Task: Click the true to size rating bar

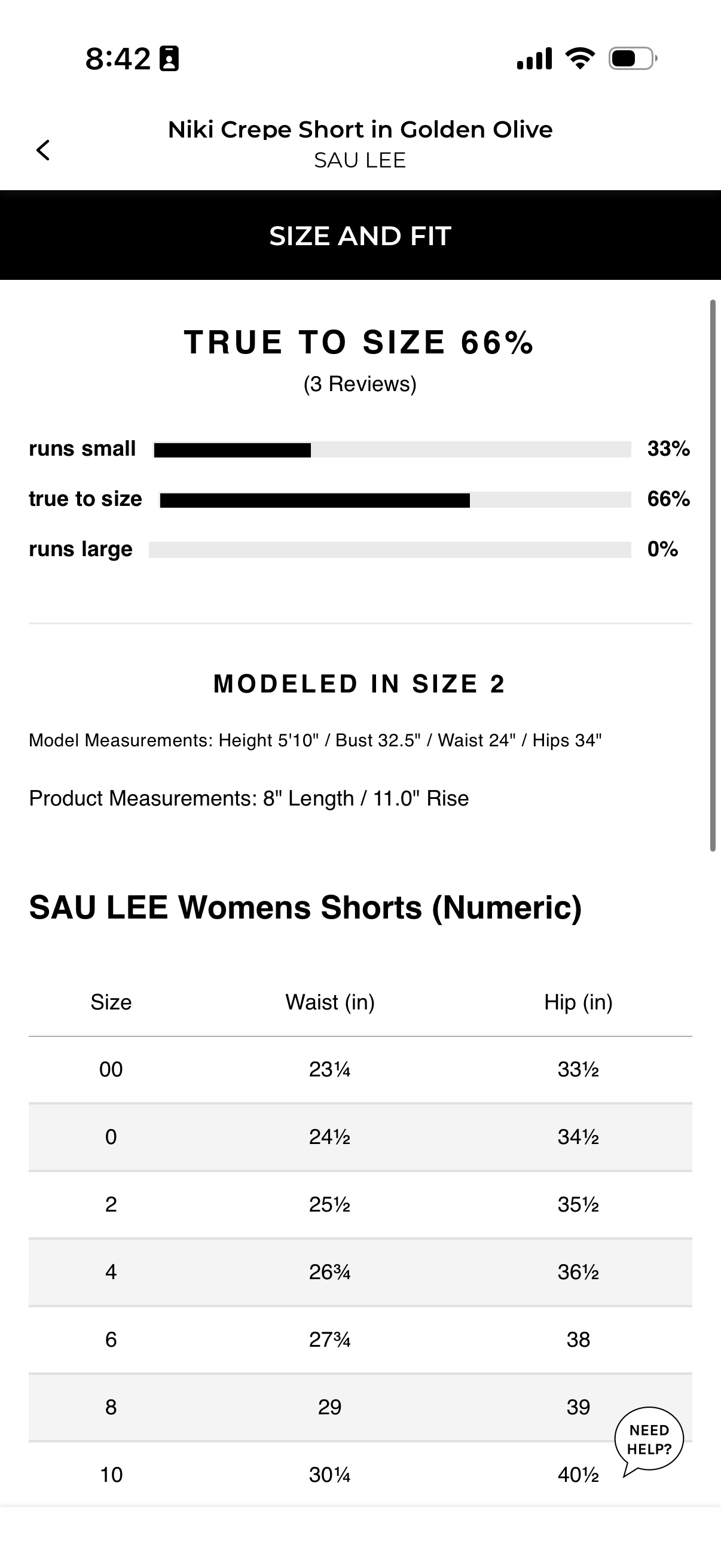Action: 396,501
